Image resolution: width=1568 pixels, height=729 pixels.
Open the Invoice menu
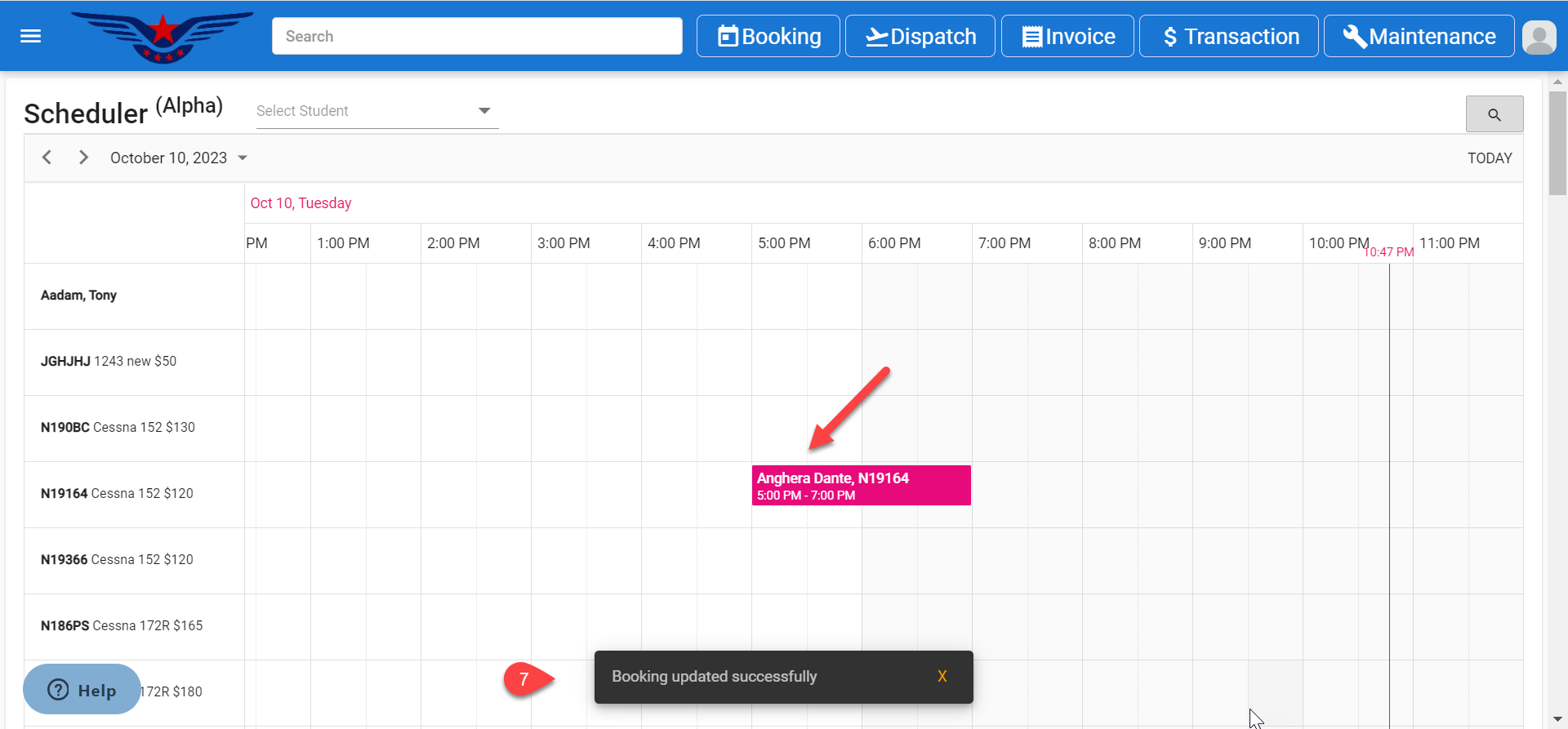coord(1067,37)
